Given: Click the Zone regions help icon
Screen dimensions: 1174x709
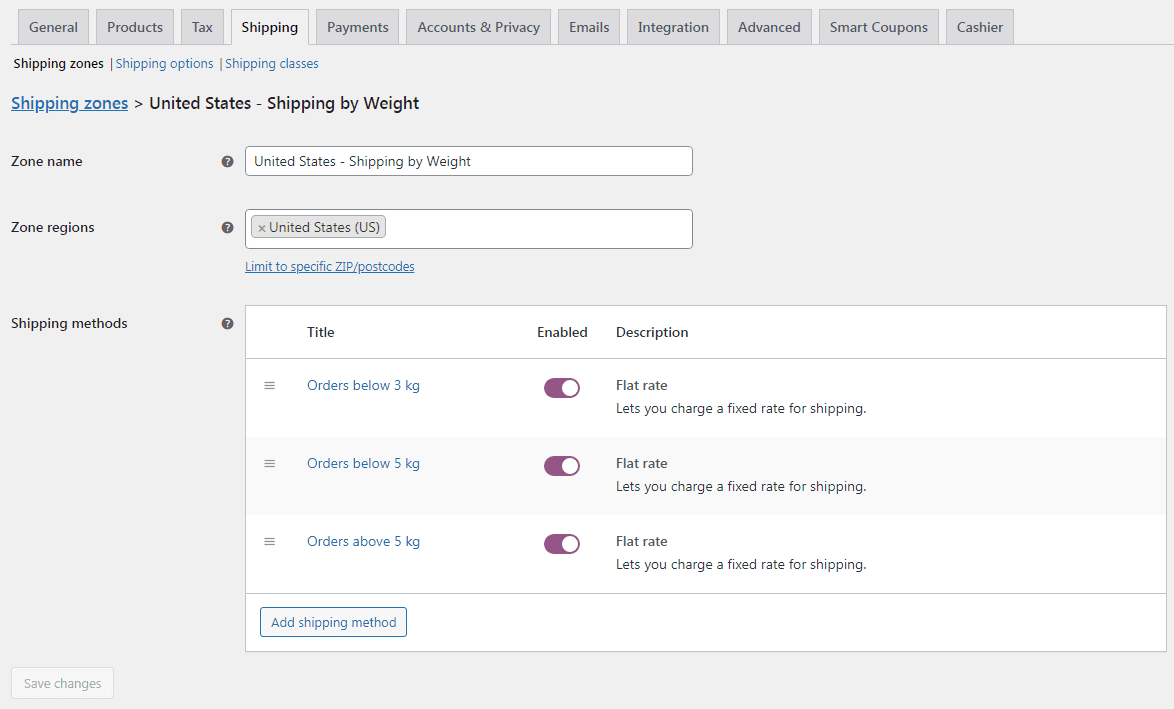Looking at the screenshot, I should coord(228,228).
